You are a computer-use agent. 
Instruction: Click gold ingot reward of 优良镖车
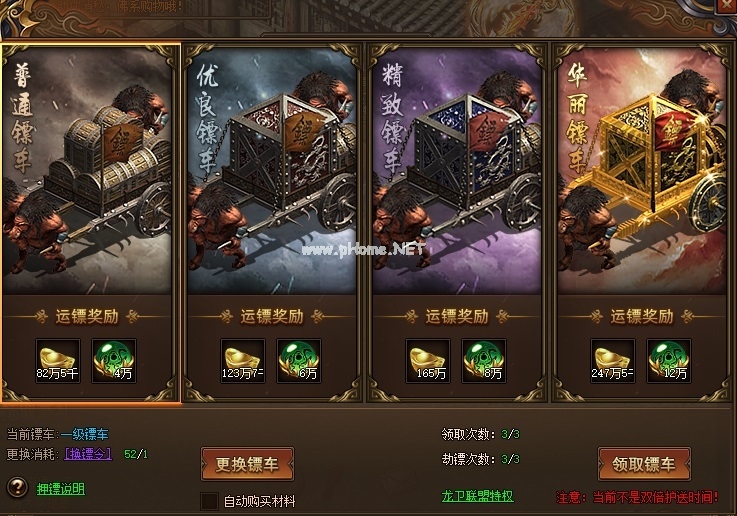coord(243,361)
